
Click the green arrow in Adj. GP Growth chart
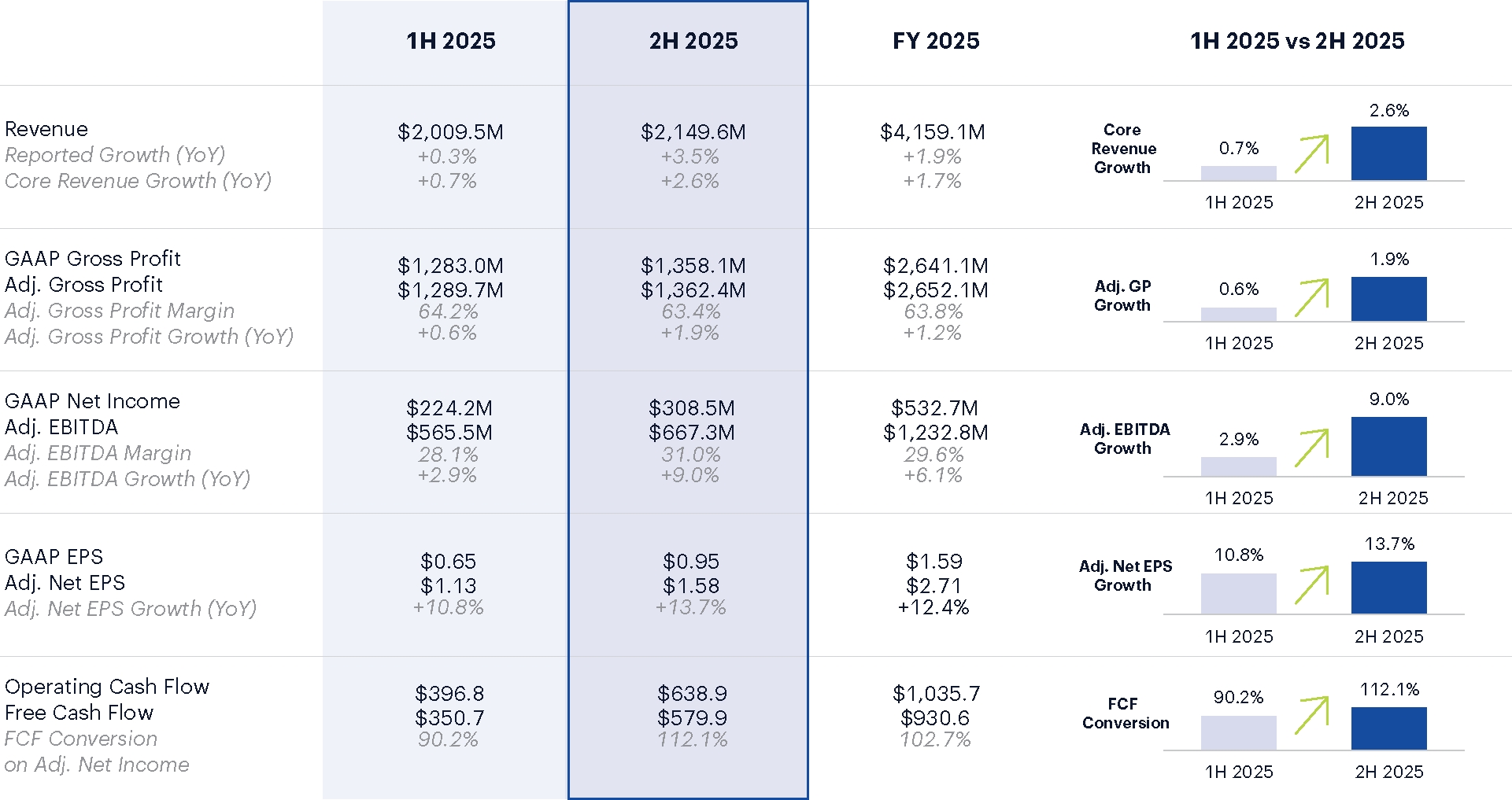point(1311,297)
